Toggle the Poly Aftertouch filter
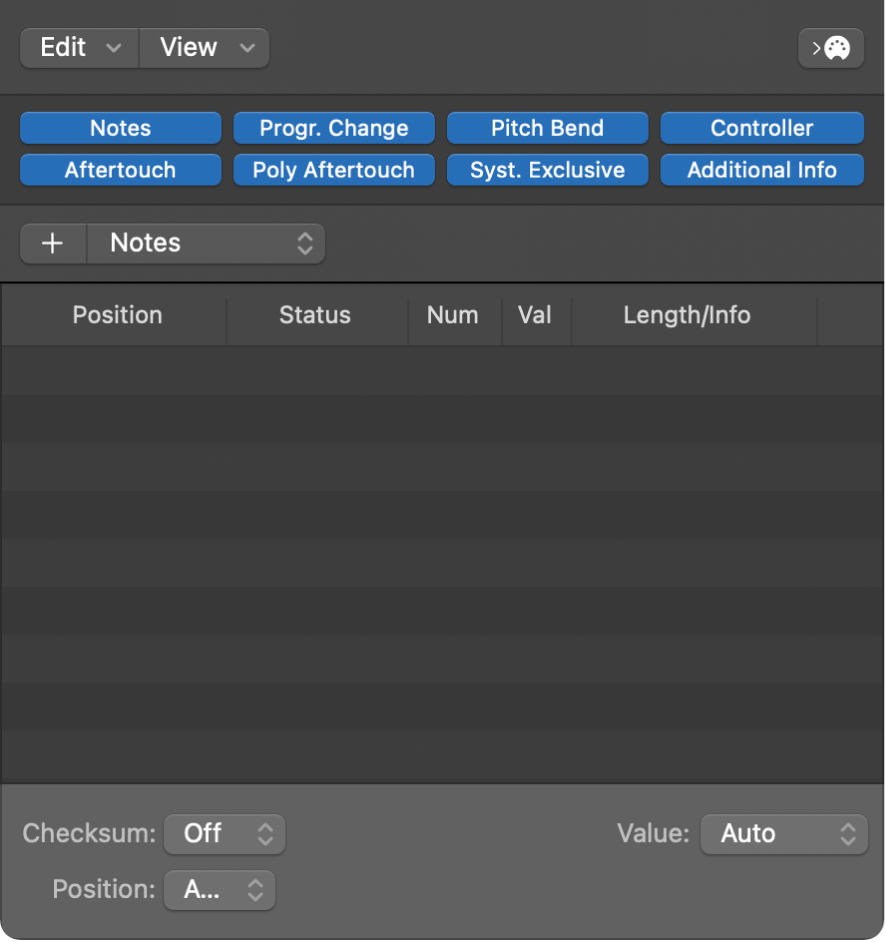Screen dimensions: 886x942 tap(334, 170)
